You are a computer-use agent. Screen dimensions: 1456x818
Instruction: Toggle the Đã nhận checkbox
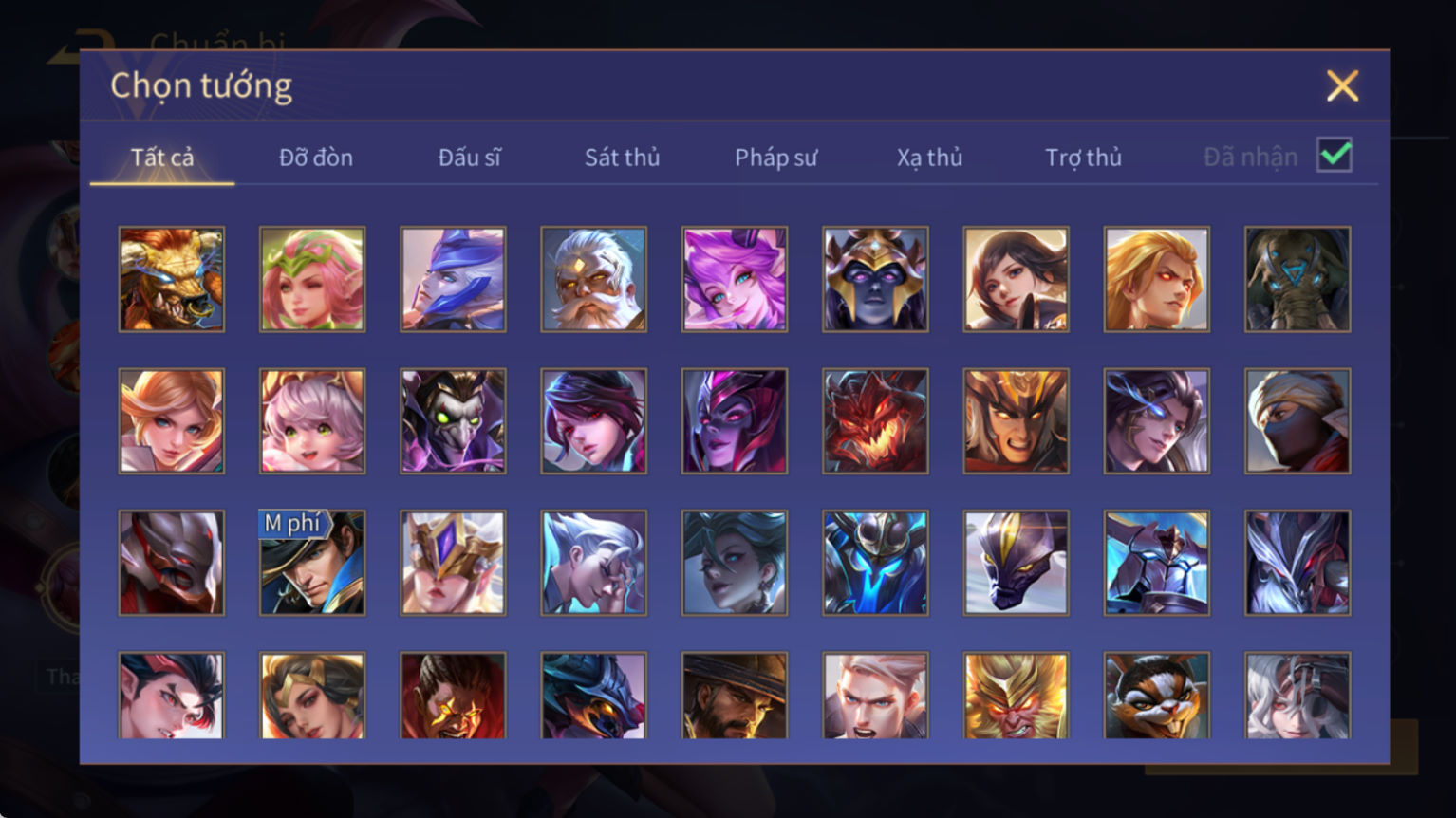click(1335, 155)
